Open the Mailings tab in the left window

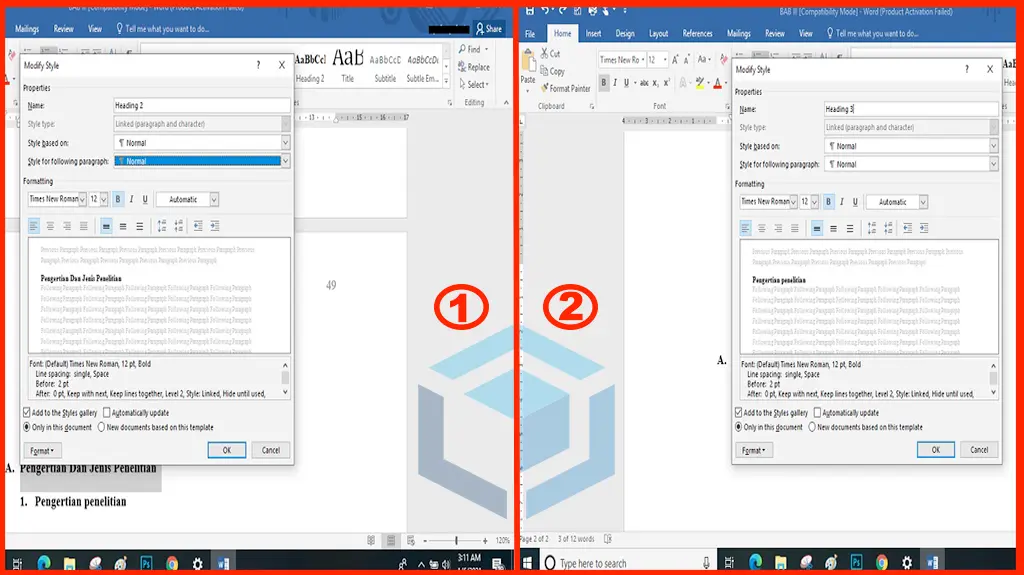click(x=27, y=29)
